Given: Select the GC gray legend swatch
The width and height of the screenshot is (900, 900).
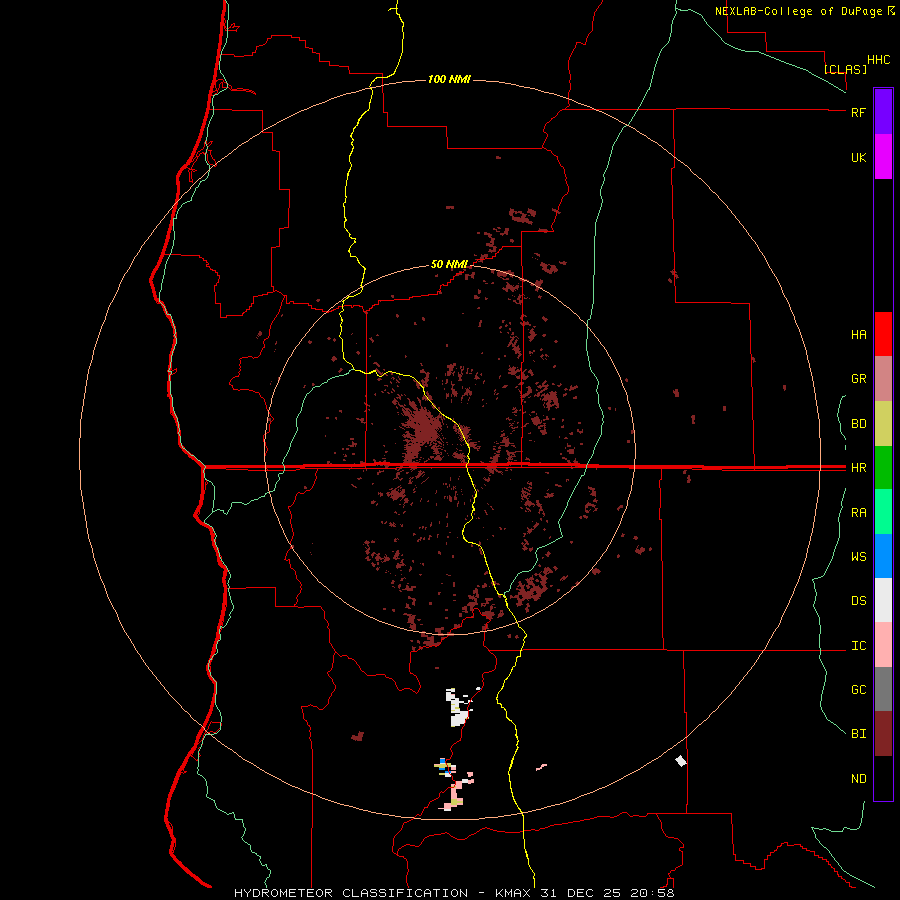Looking at the screenshot, I should [x=883, y=689].
